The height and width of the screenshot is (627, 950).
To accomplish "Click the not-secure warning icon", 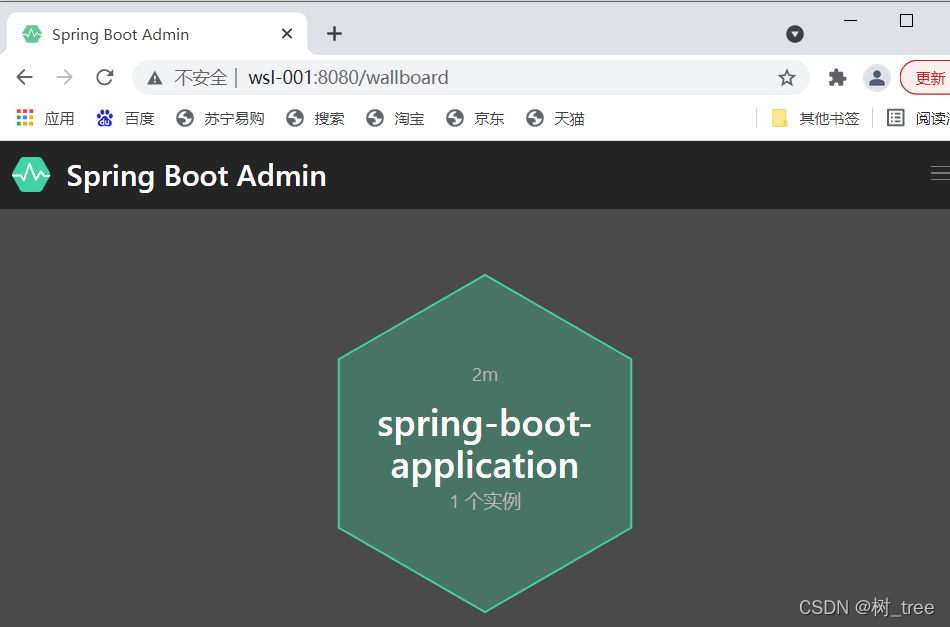I will (x=154, y=78).
